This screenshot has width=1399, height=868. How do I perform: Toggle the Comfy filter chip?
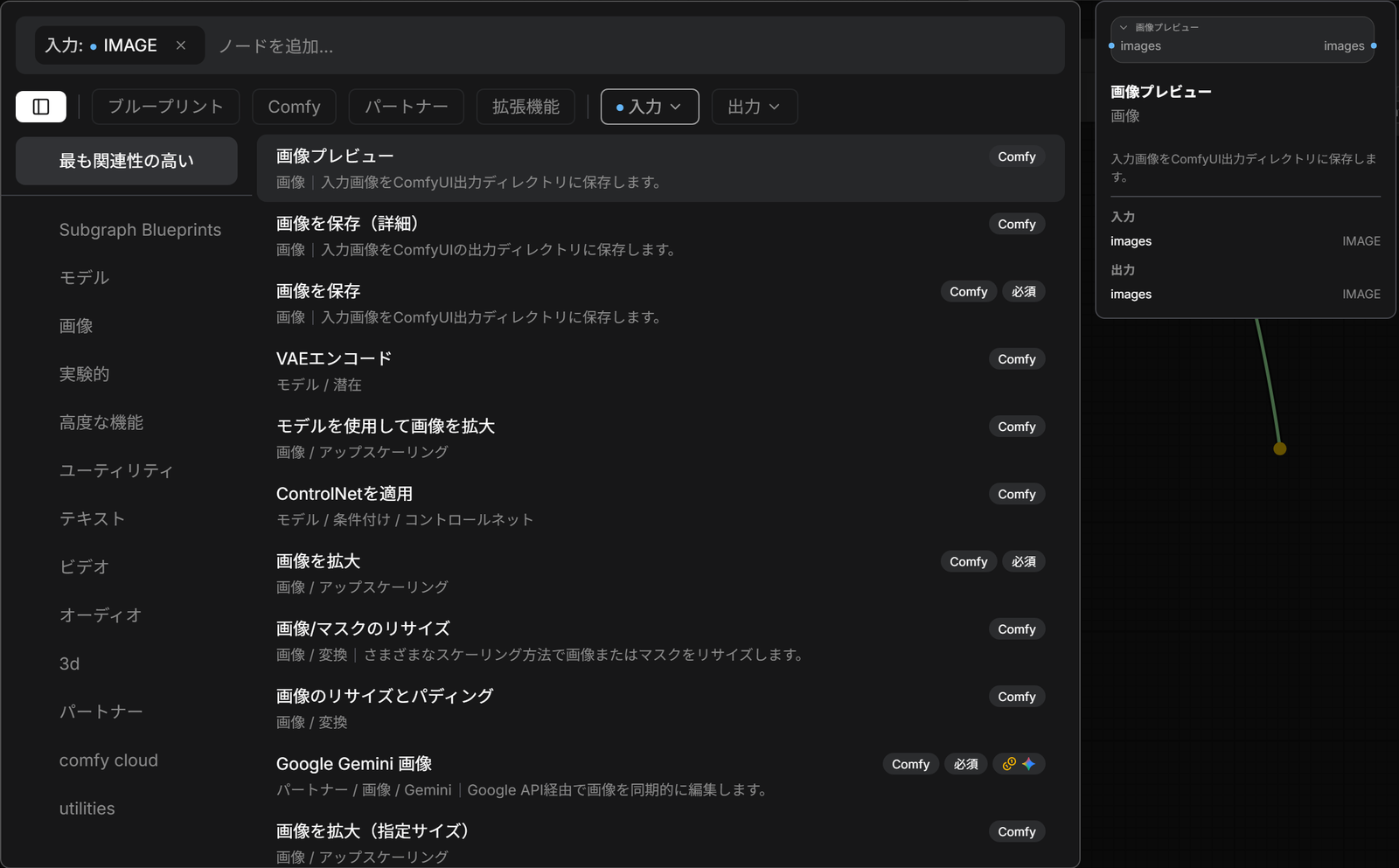tap(294, 107)
